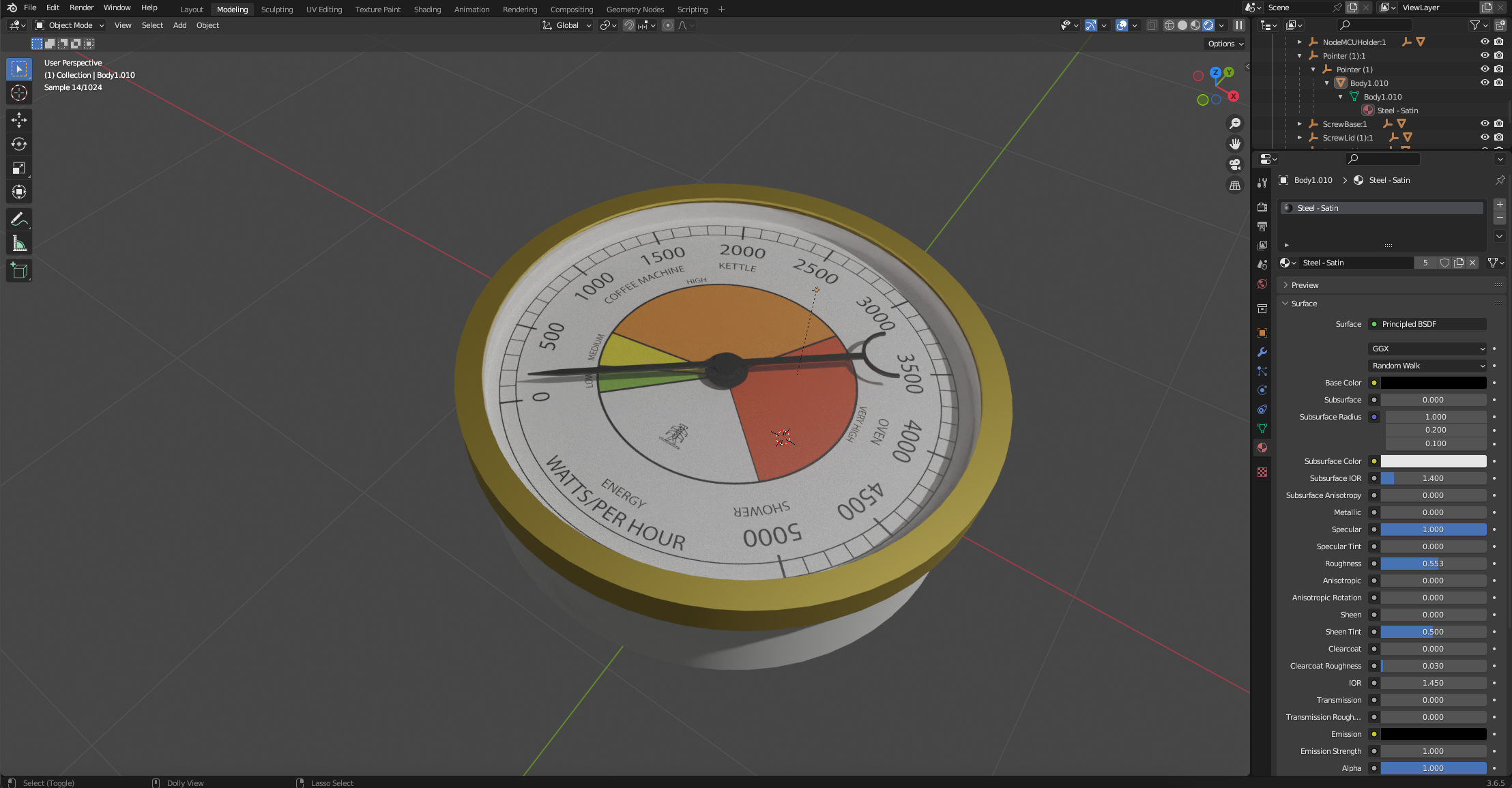Select the Annotate tool

(x=19, y=219)
